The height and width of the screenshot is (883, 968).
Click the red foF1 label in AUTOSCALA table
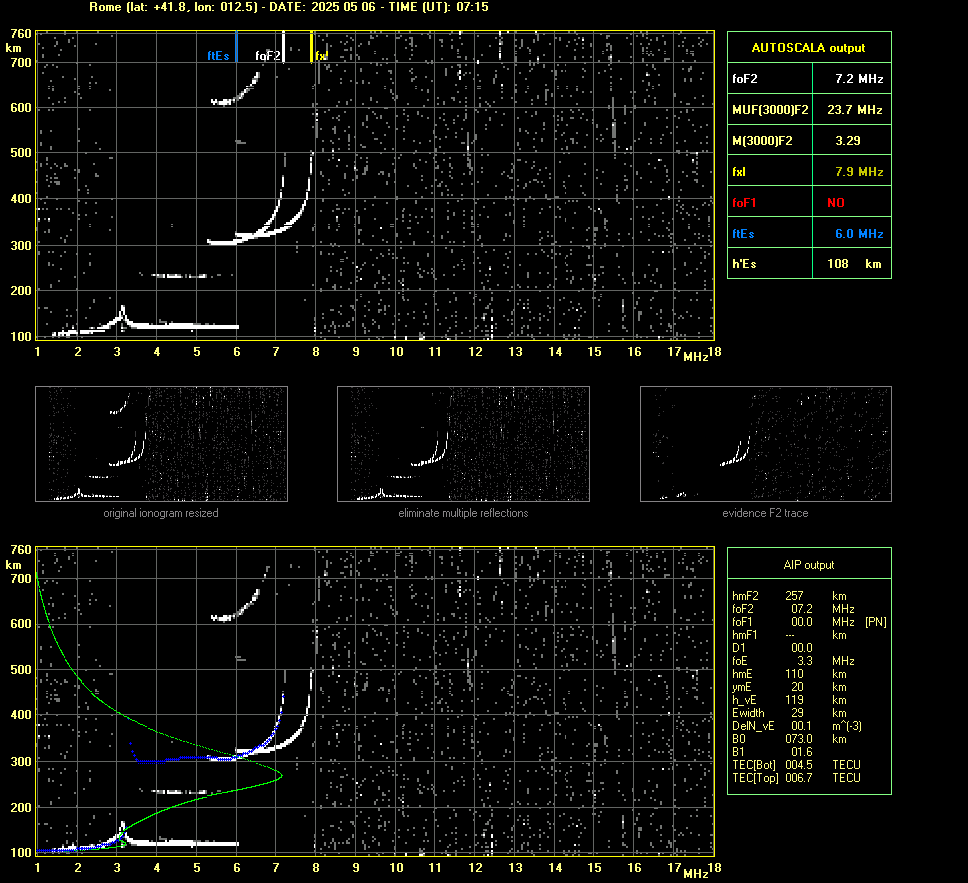click(744, 203)
